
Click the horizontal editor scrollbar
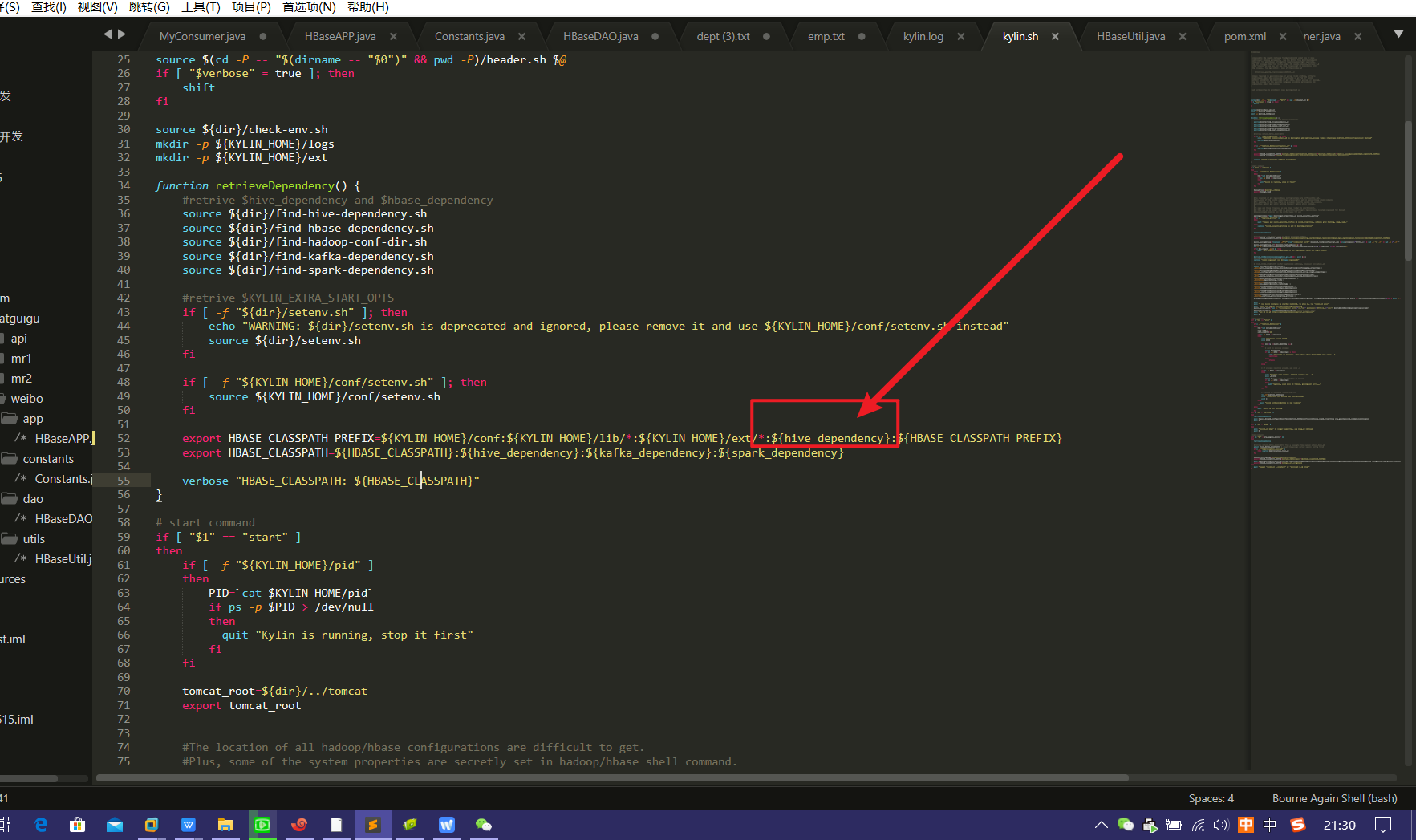coord(612,777)
